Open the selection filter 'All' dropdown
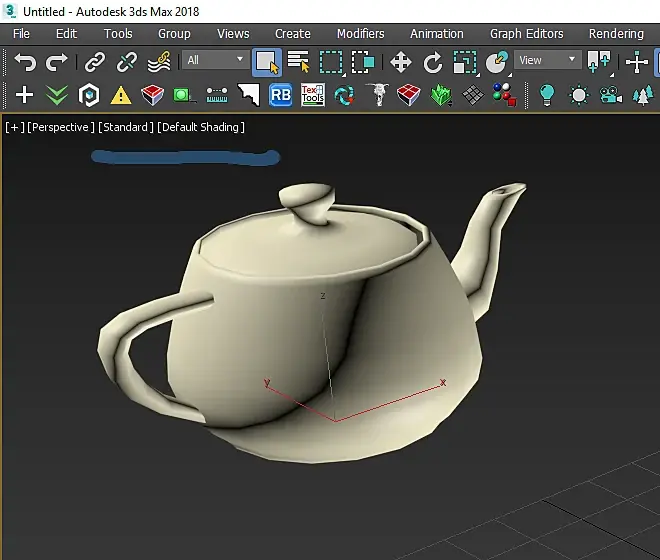Screen dimensions: 660x560 pos(215,60)
